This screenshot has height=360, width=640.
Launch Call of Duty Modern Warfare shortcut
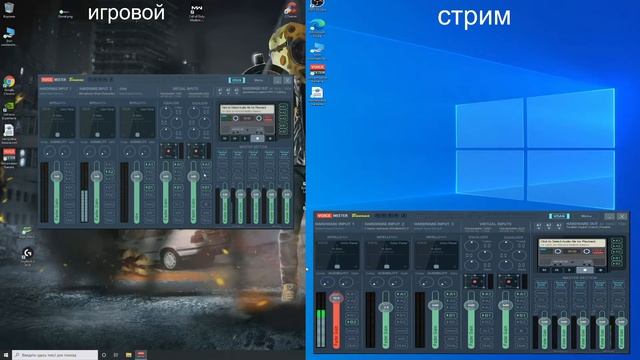[197, 12]
